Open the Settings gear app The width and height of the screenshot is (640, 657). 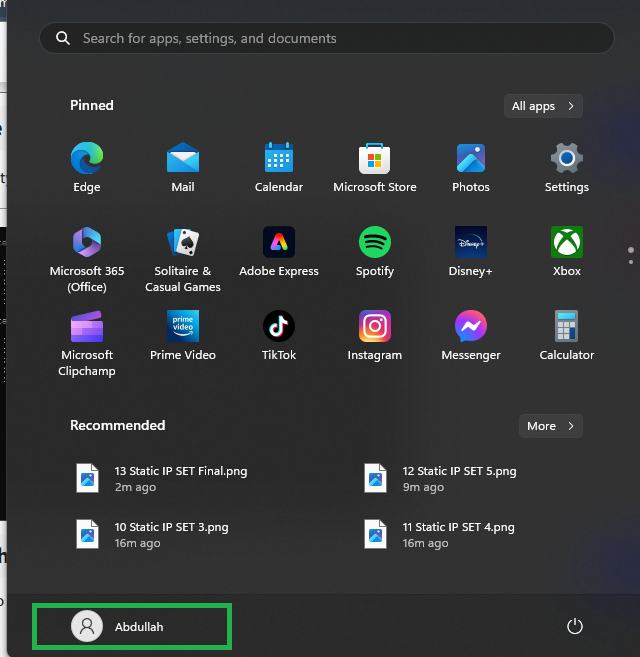pyautogui.click(x=567, y=167)
